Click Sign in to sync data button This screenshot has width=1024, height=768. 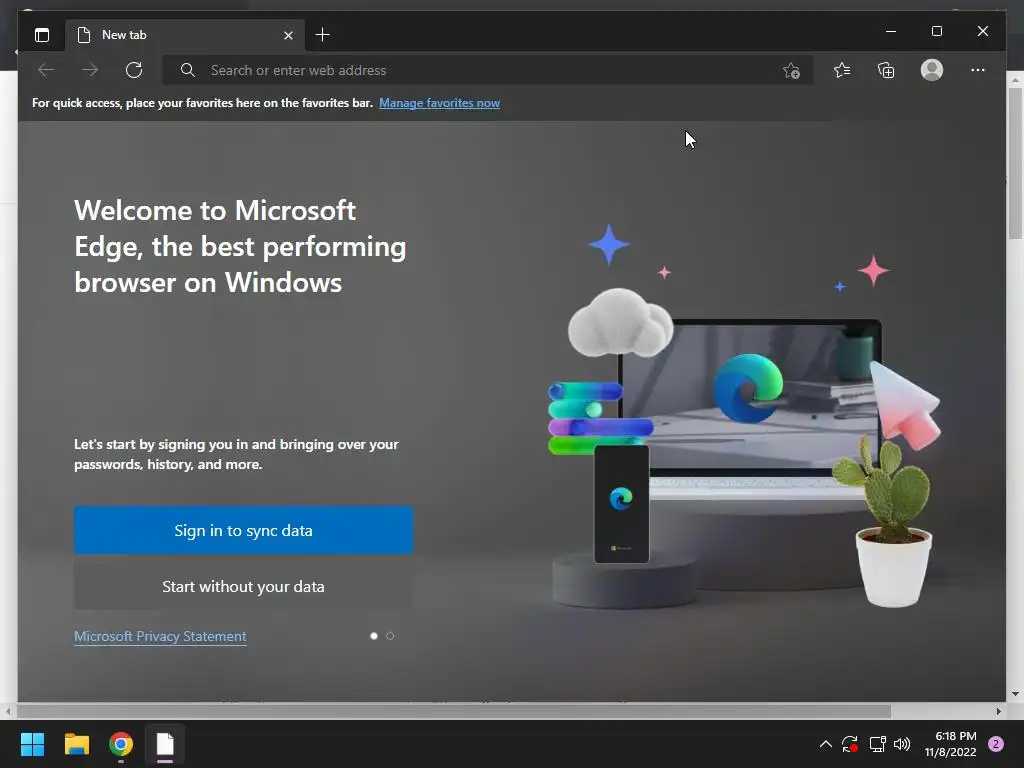[x=244, y=530]
